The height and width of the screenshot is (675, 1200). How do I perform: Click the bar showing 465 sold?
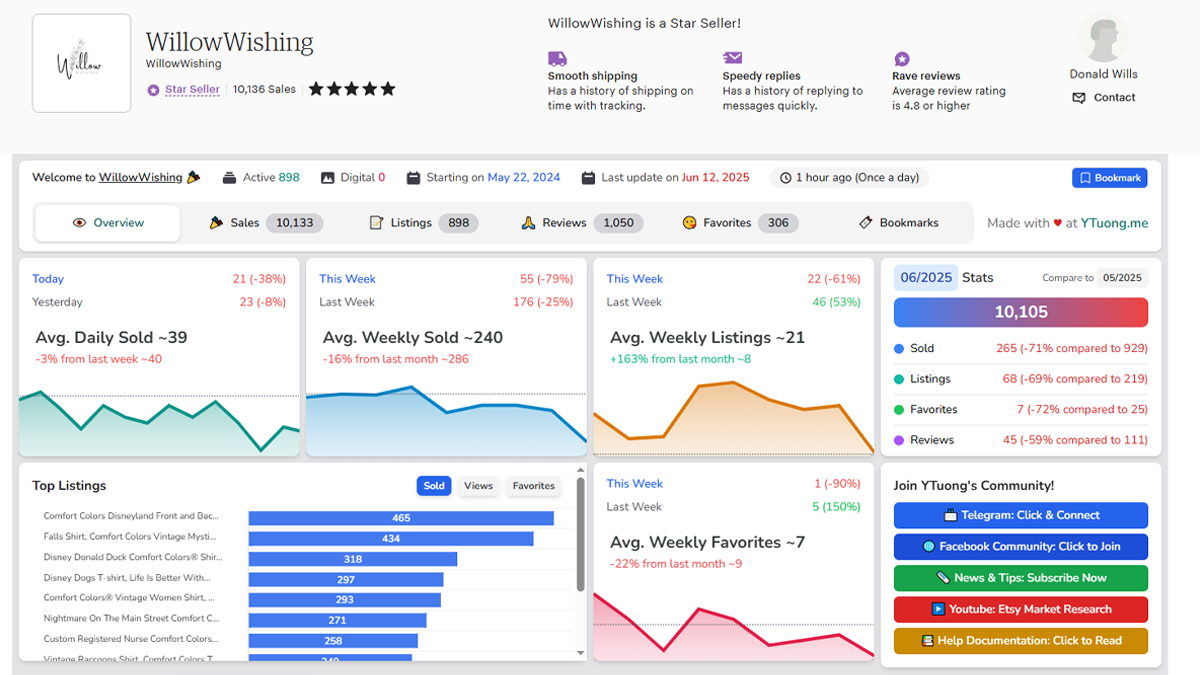pyautogui.click(x=401, y=518)
